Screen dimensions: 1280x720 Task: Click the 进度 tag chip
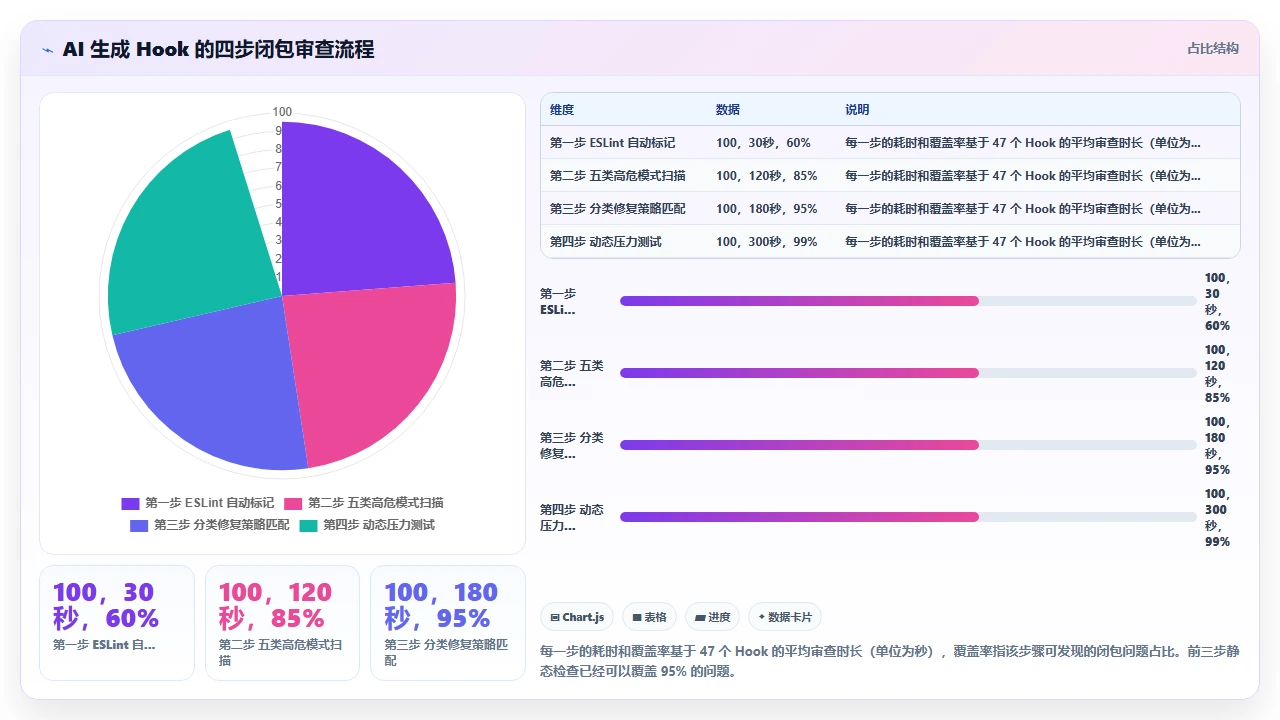click(x=712, y=617)
